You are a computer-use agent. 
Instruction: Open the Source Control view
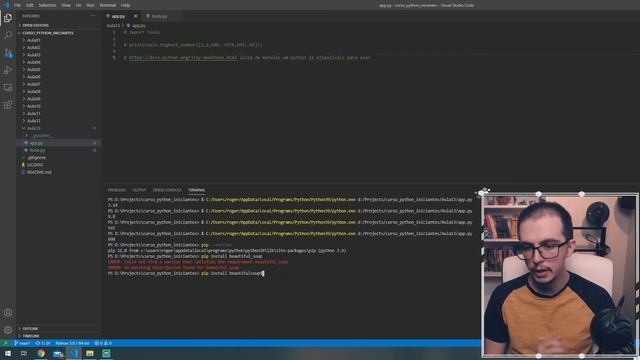pyautogui.click(x=8, y=53)
